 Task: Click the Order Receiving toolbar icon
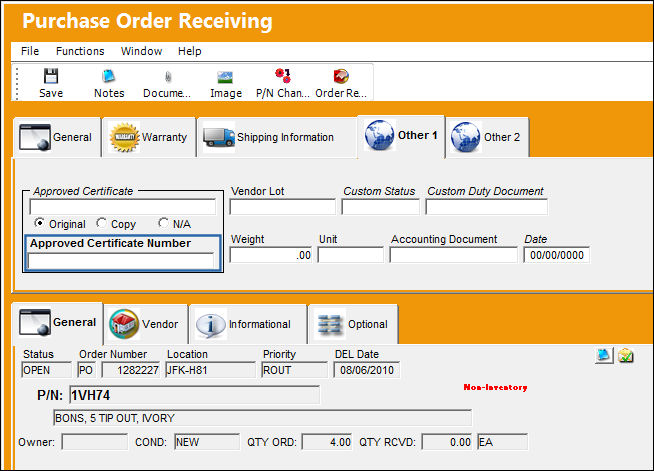(x=341, y=76)
